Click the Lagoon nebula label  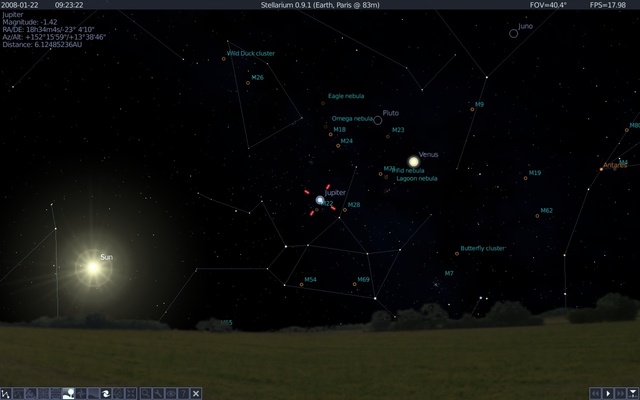(x=417, y=178)
